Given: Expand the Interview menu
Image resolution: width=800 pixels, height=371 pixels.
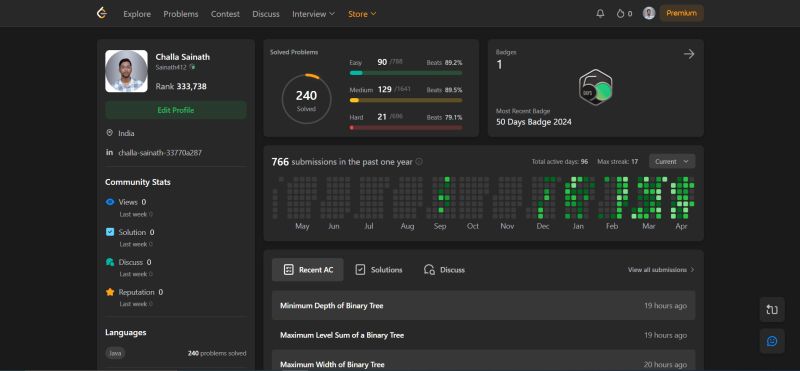Looking at the screenshot, I should 313,14.
